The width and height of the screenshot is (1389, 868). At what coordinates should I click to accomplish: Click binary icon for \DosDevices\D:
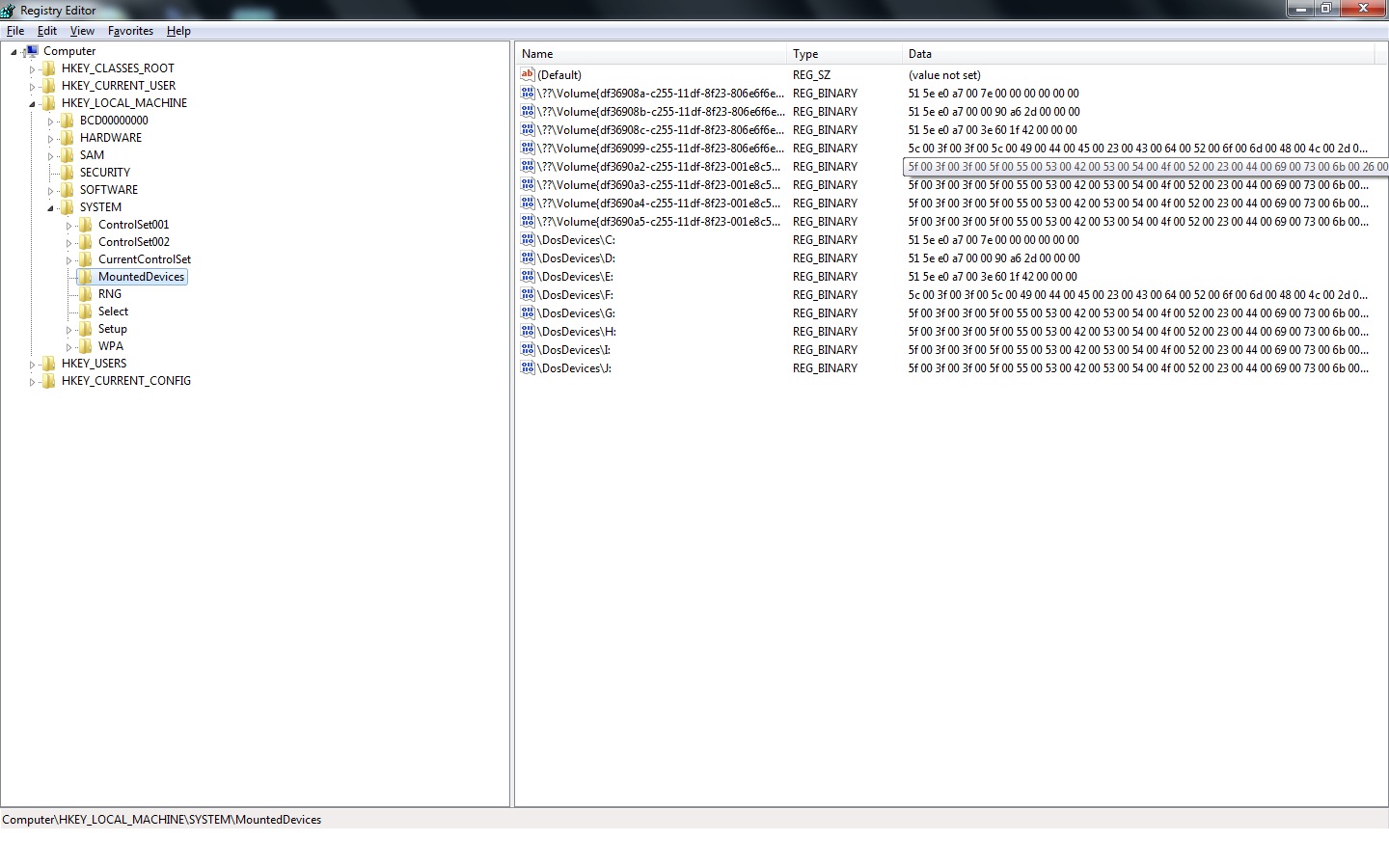528,258
